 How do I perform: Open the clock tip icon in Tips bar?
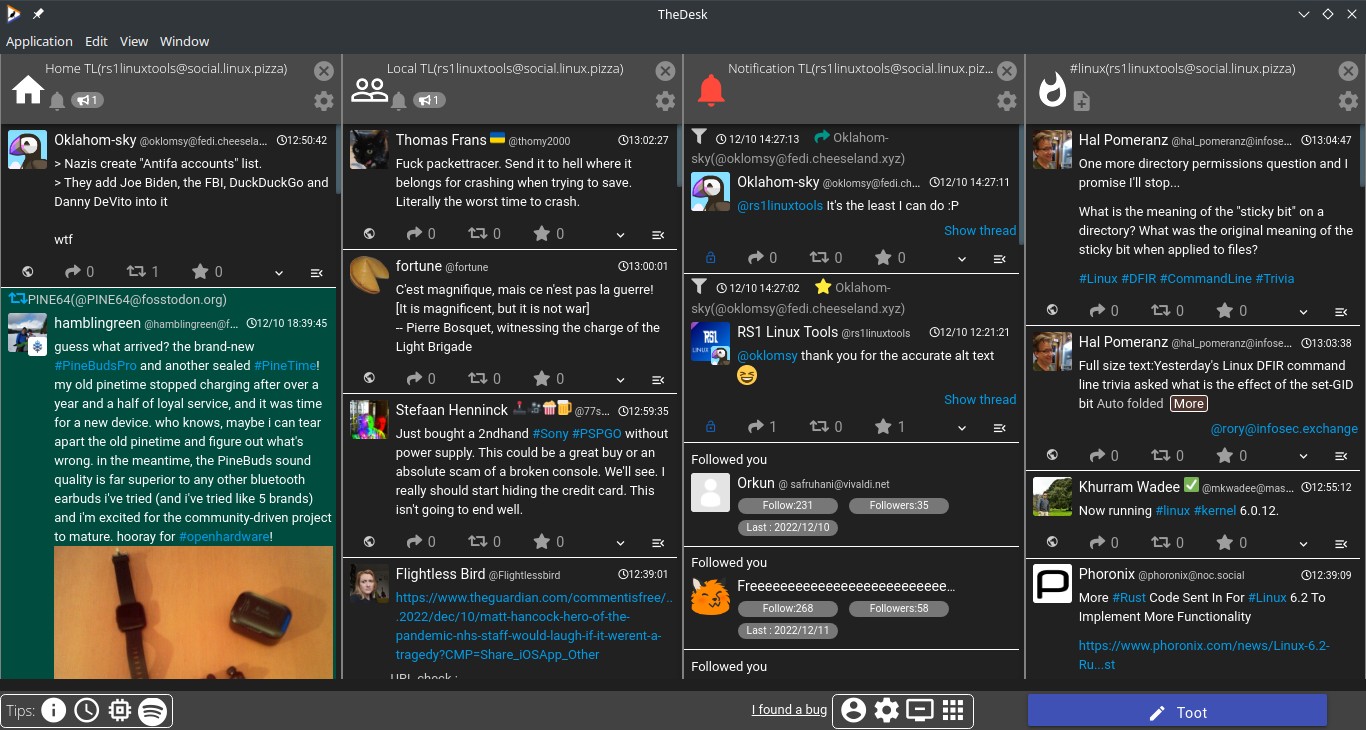coord(86,711)
